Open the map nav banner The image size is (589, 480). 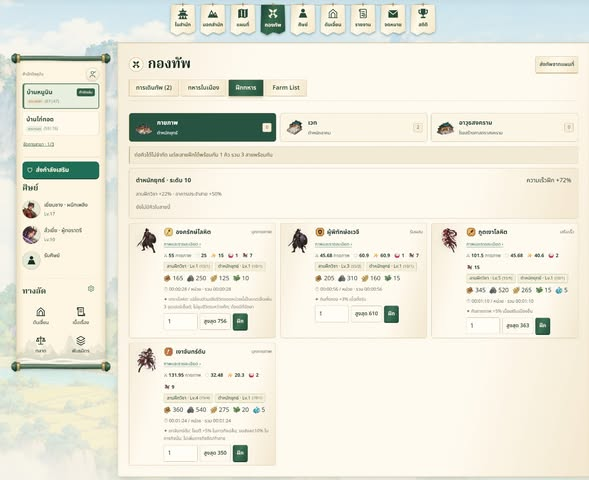pos(243,19)
